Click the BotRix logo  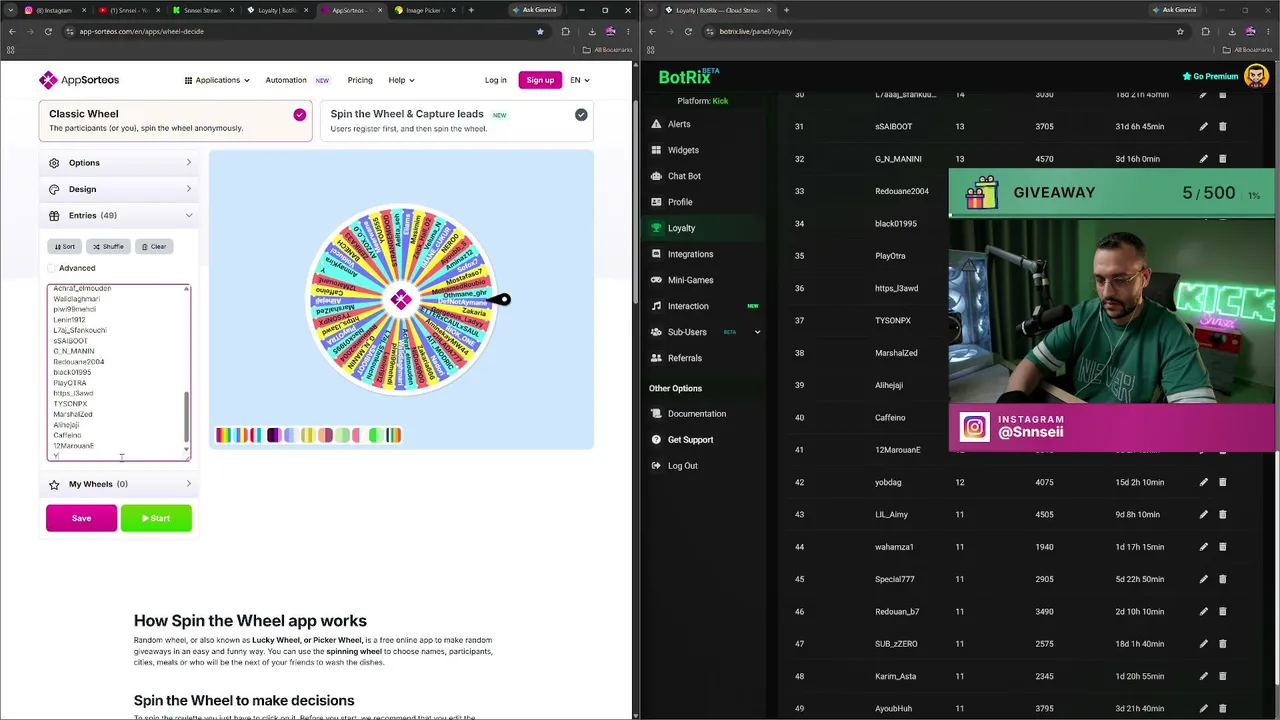[x=689, y=76]
